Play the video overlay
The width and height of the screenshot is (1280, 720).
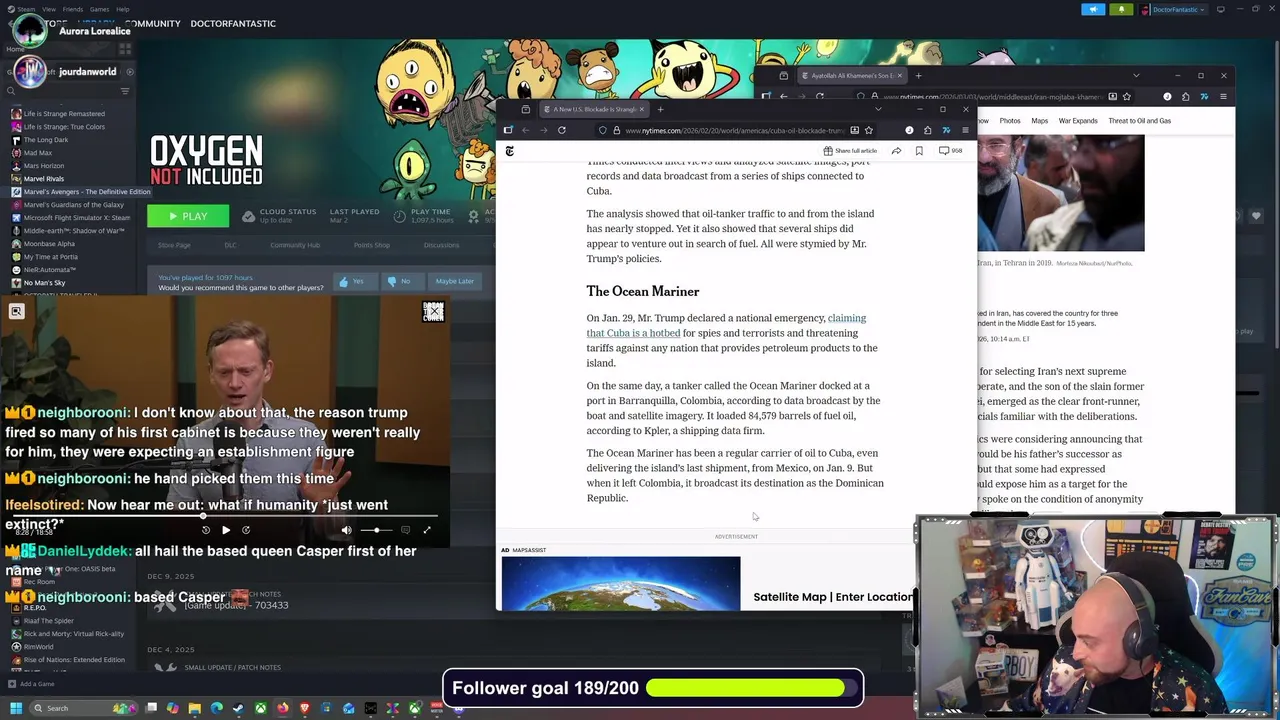(x=226, y=530)
